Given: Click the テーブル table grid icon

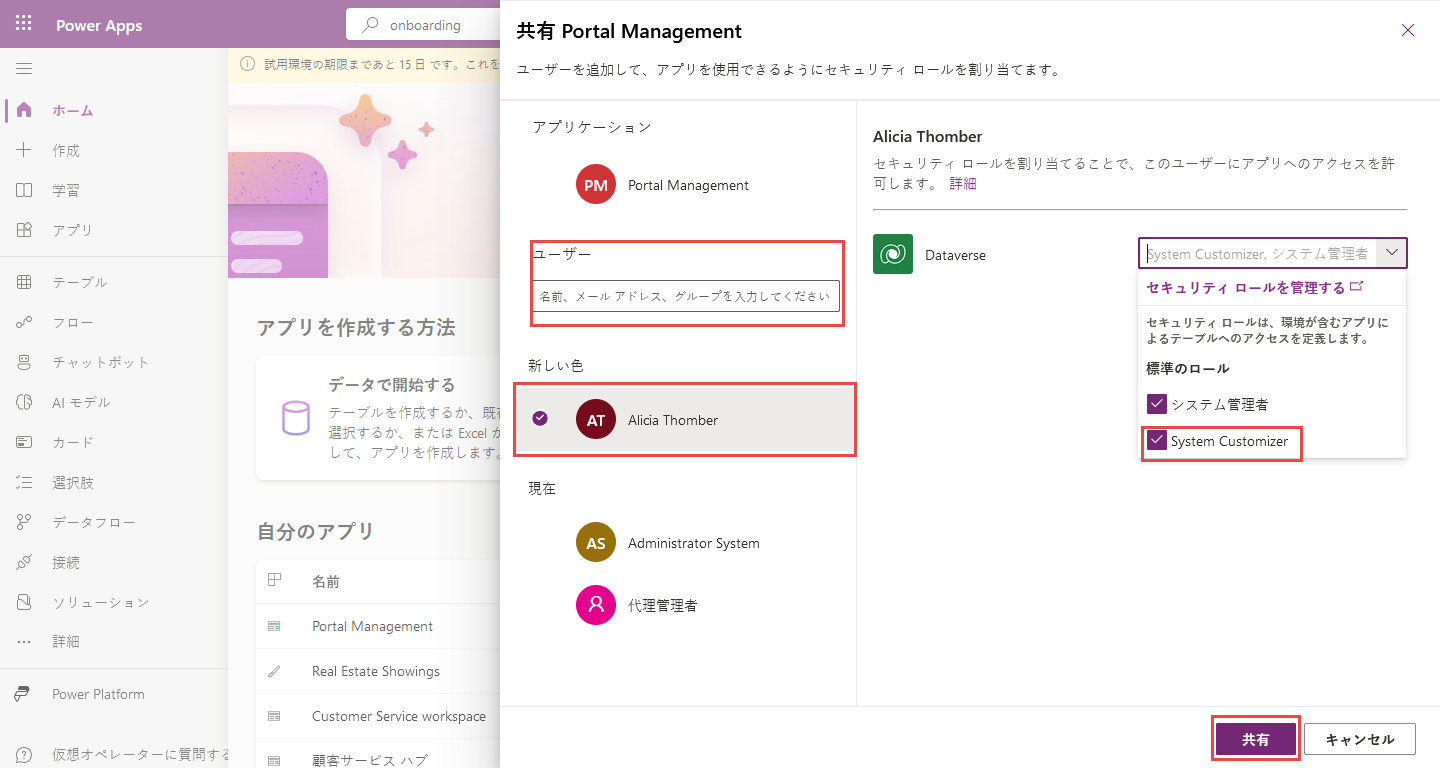Looking at the screenshot, I should tap(24, 282).
